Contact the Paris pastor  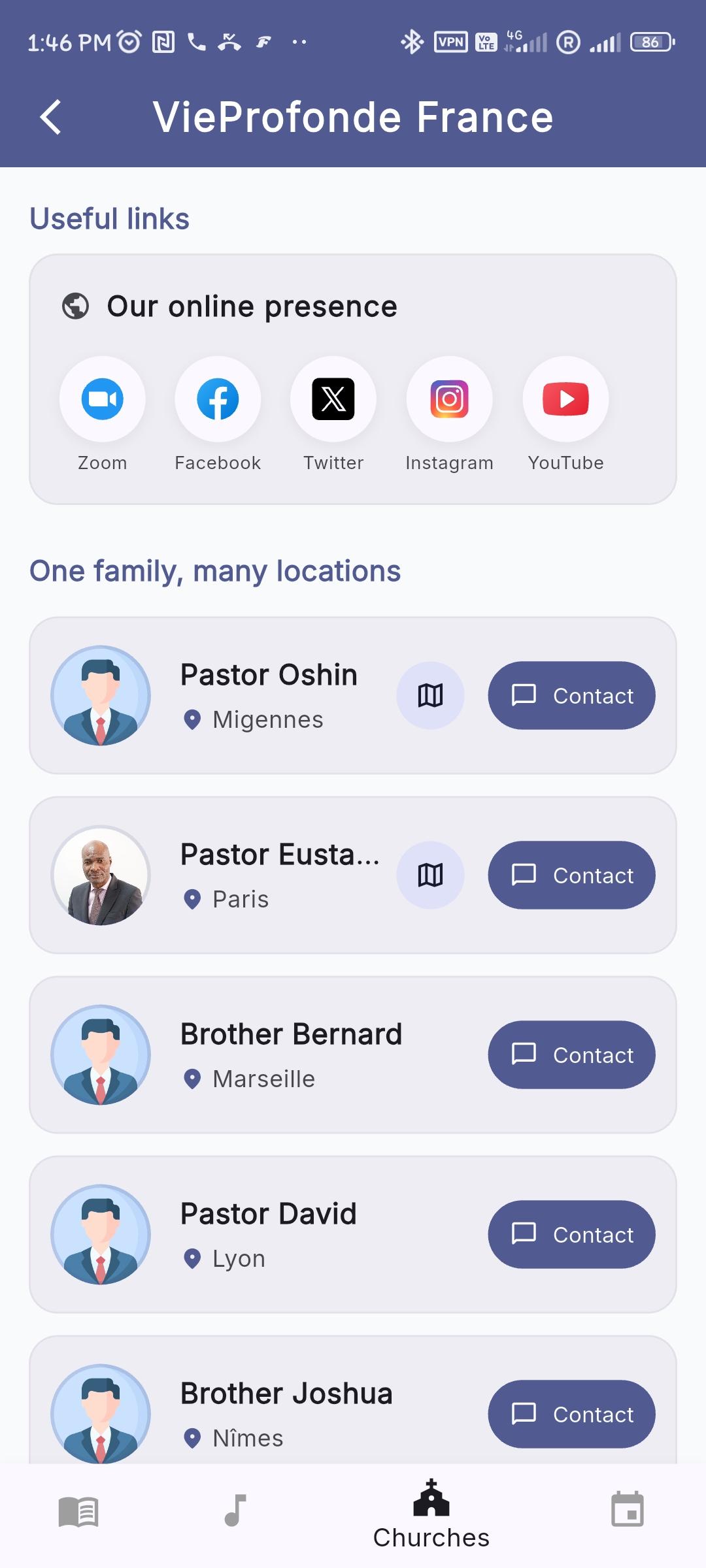(571, 875)
